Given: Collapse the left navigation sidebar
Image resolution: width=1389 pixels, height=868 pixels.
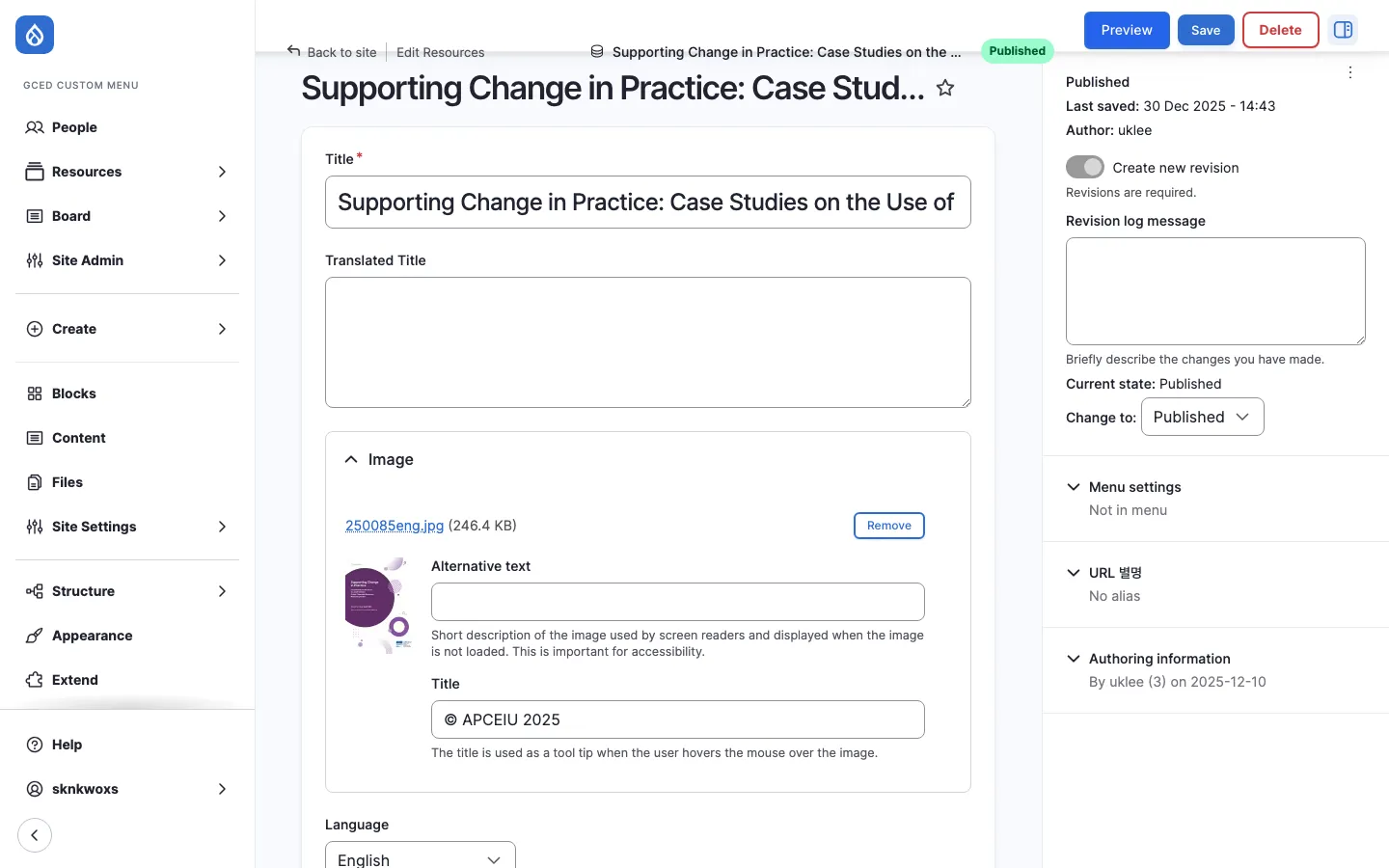Looking at the screenshot, I should (35, 835).
